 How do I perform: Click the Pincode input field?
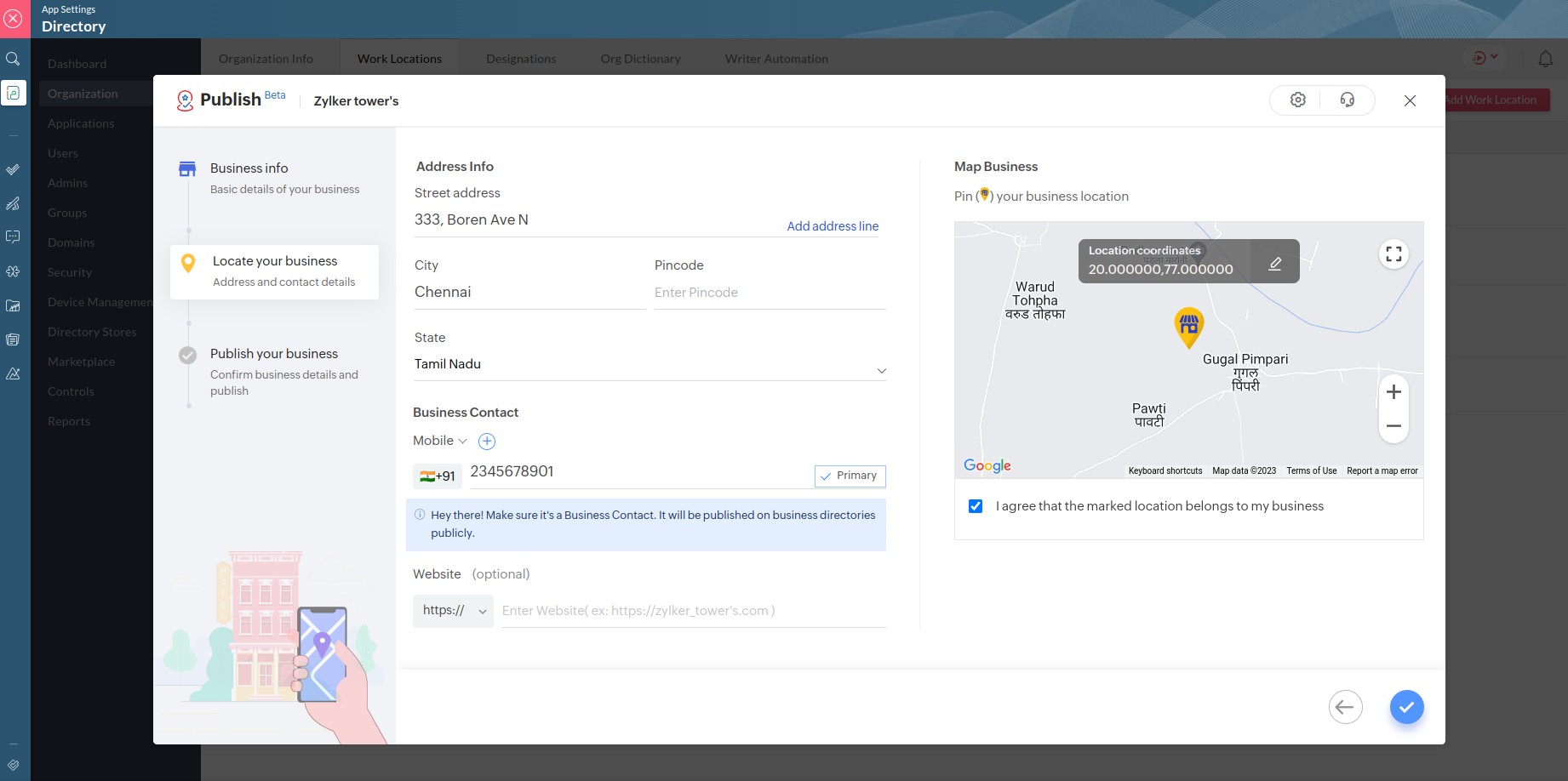(x=769, y=293)
